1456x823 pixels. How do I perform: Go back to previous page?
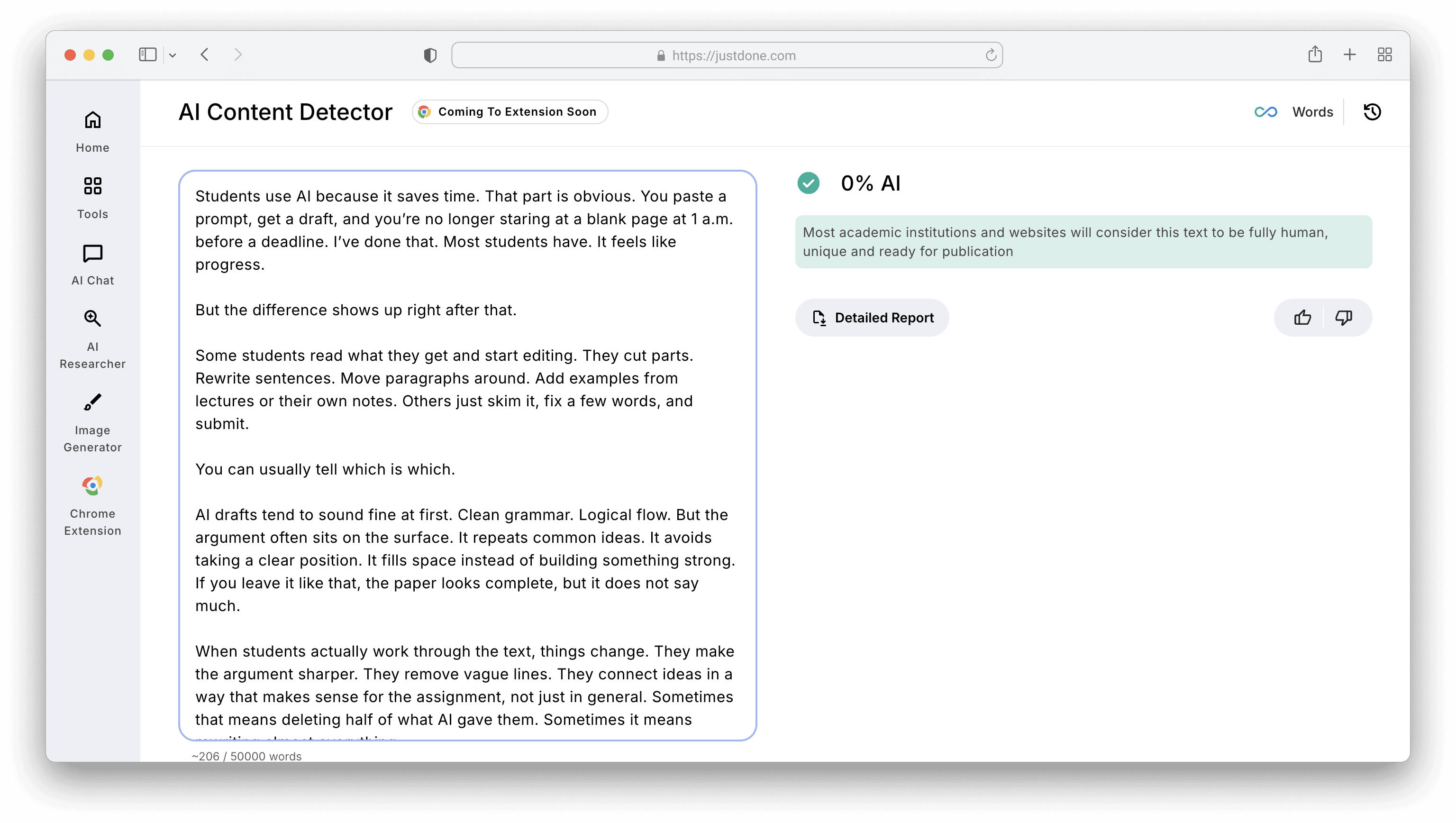point(205,55)
